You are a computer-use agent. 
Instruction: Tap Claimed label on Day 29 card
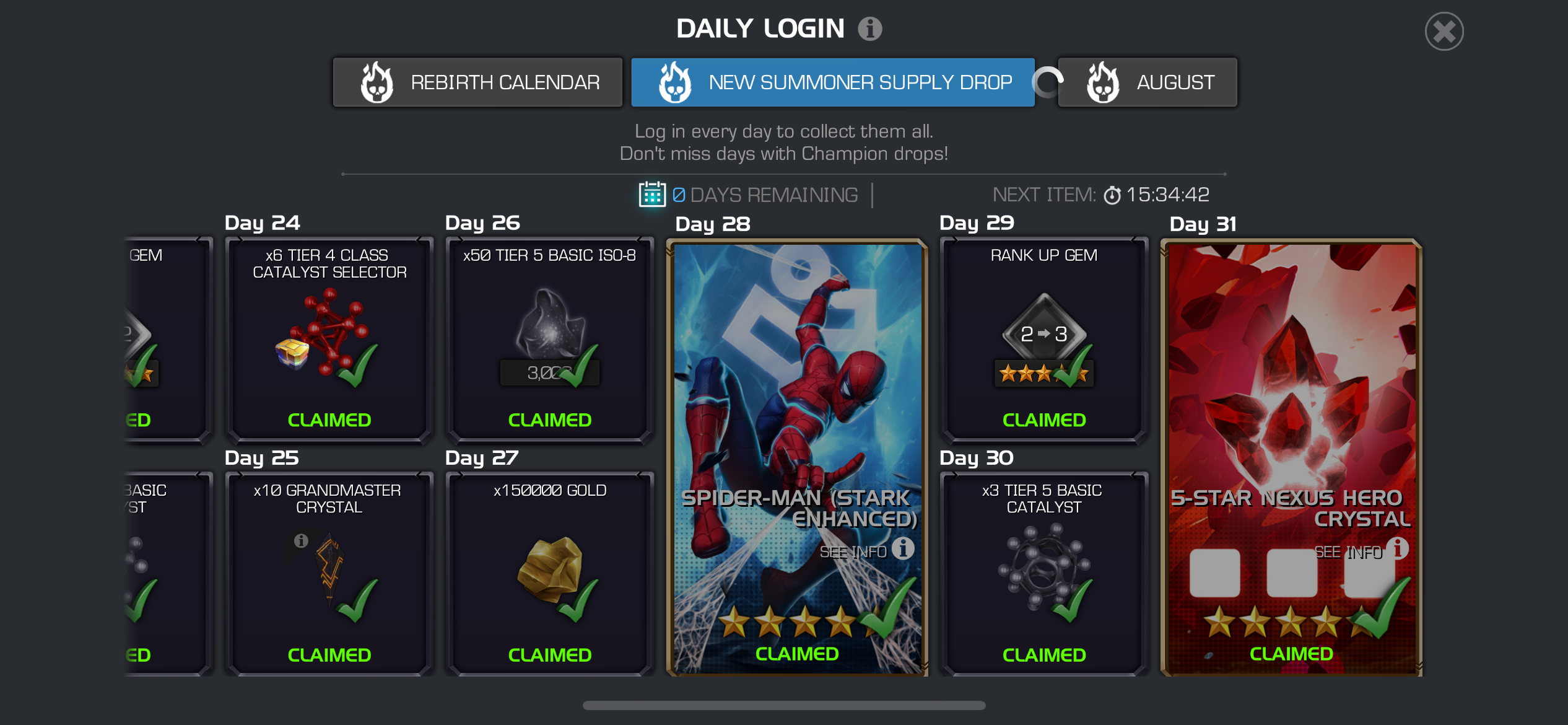click(1044, 420)
